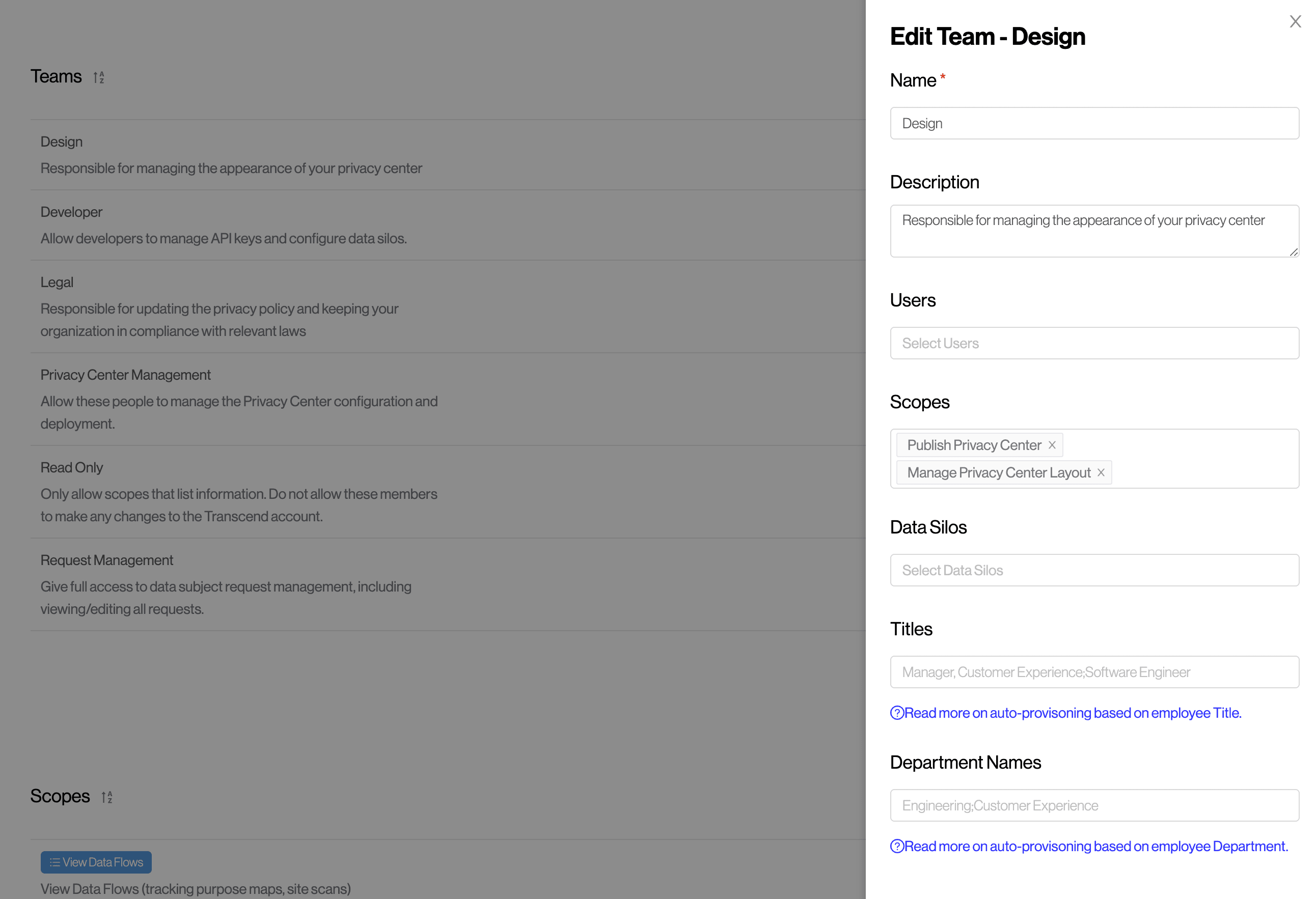The width and height of the screenshot is (1316, 899).
Task: Remove Publish Privacy Center scope tag
Action: click(x=1052, y=445)
